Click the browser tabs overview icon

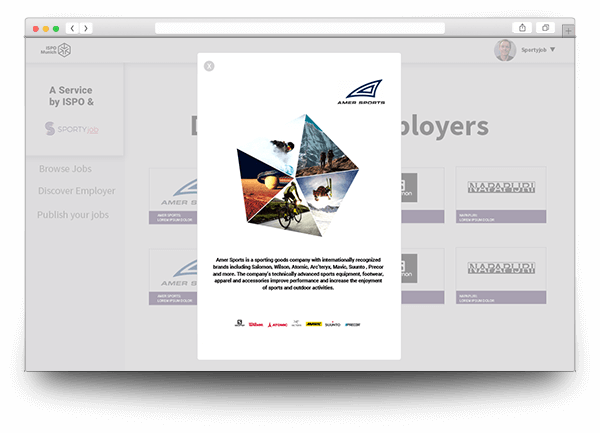[545, 28]
